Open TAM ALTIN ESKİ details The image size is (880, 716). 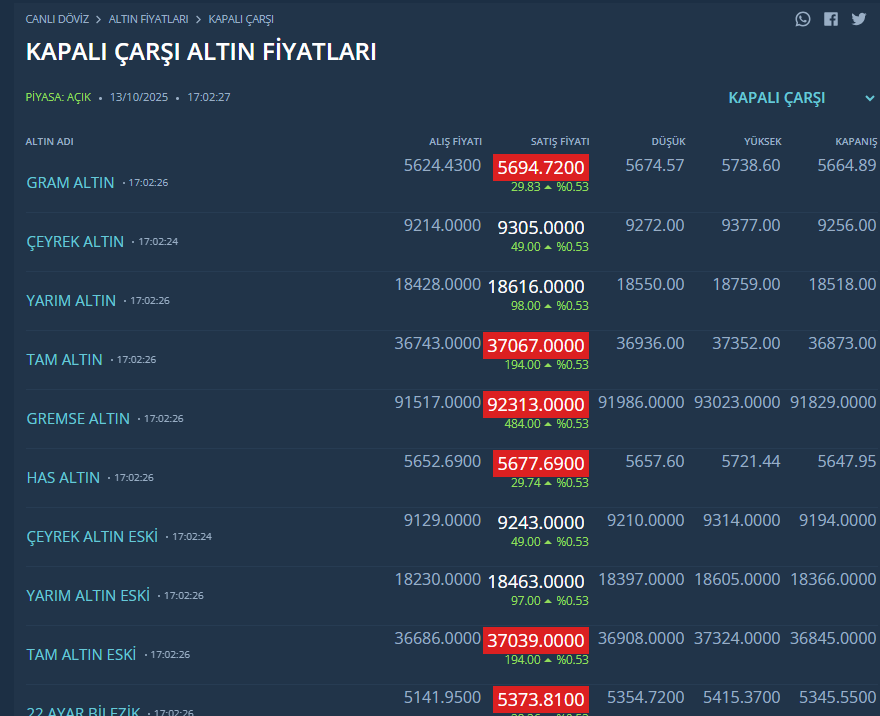[81, 655]
